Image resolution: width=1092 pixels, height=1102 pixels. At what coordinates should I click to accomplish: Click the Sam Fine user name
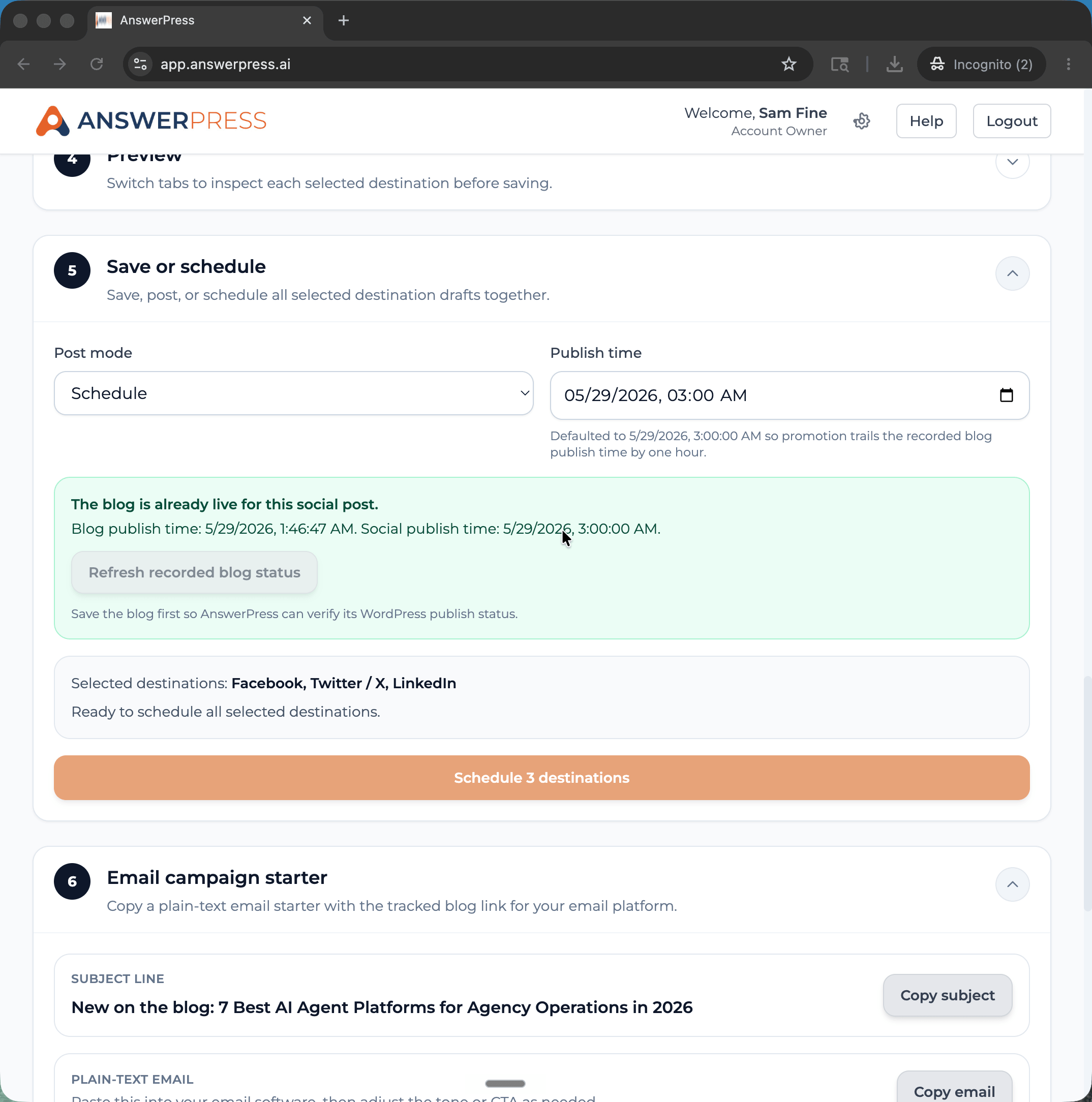click(x=793, y=113)
